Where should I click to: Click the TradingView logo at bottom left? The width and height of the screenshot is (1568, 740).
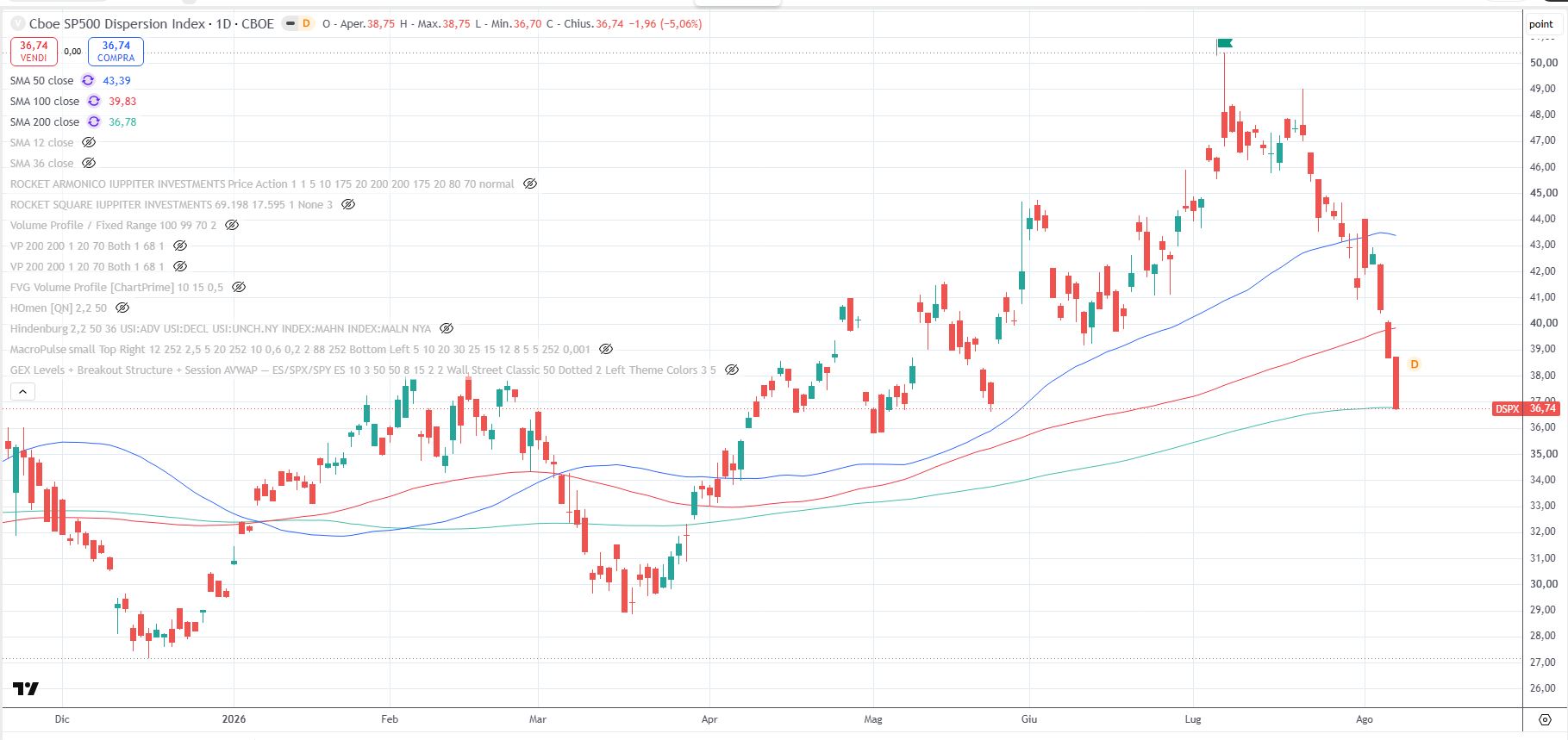(x=26, y=688)
